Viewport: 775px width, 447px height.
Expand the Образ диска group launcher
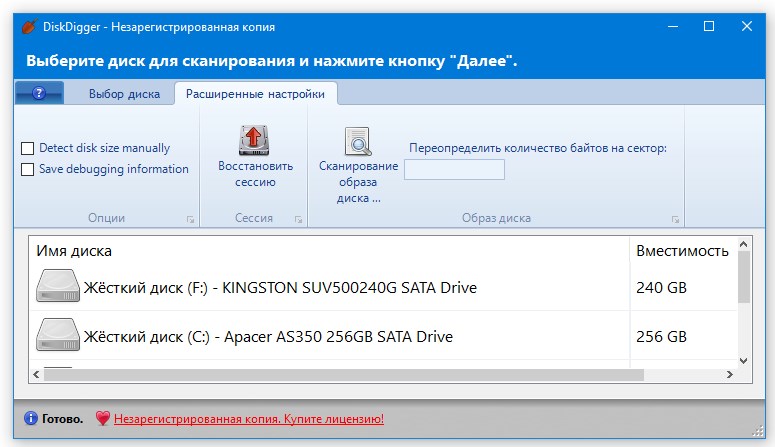pos(676,218)
